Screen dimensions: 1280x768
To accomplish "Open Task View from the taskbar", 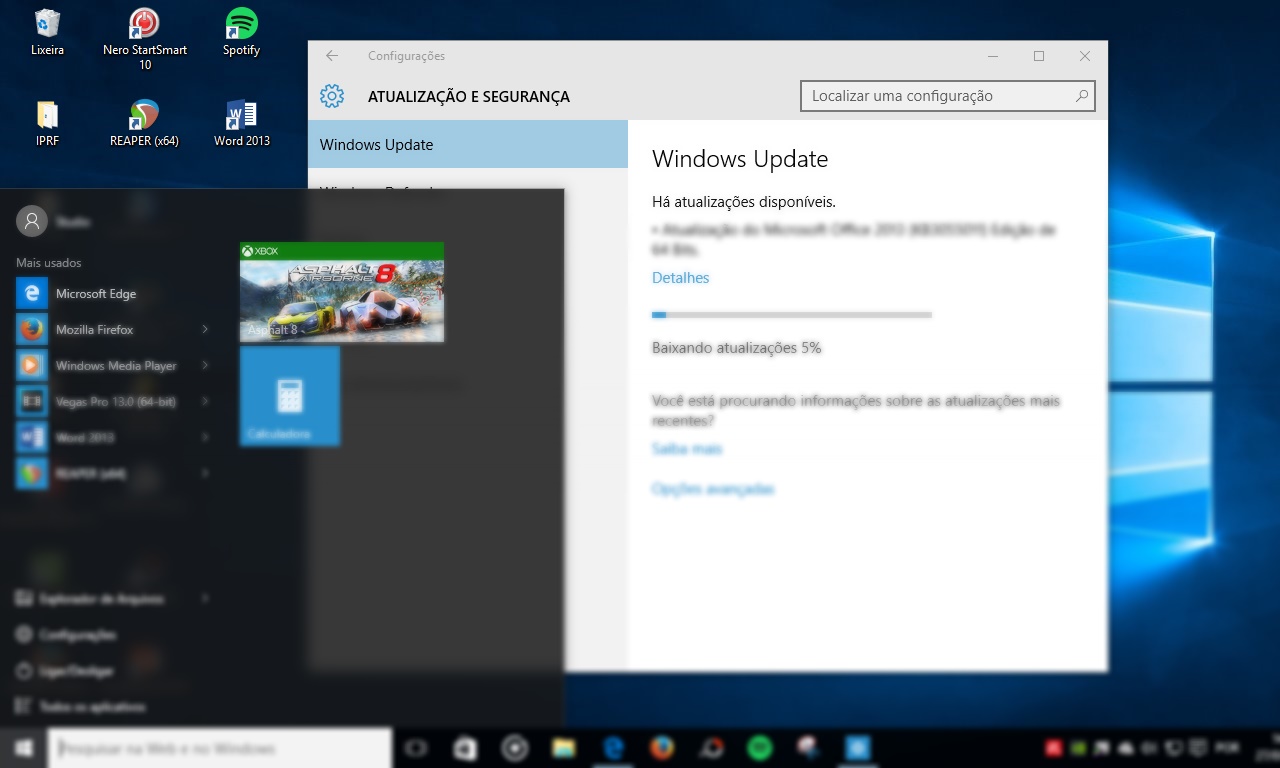I will [x=415, y=748].
